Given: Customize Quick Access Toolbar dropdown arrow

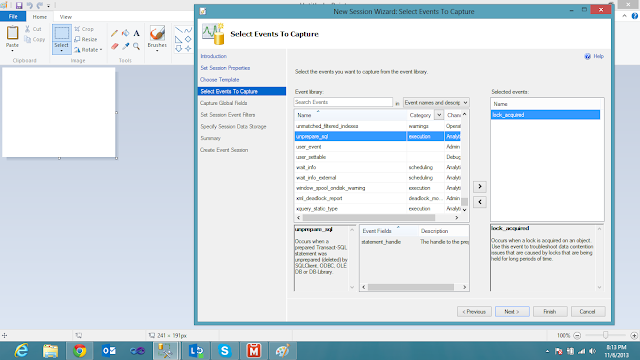Looking at the screenshot, I should click(x=49, y=6).
